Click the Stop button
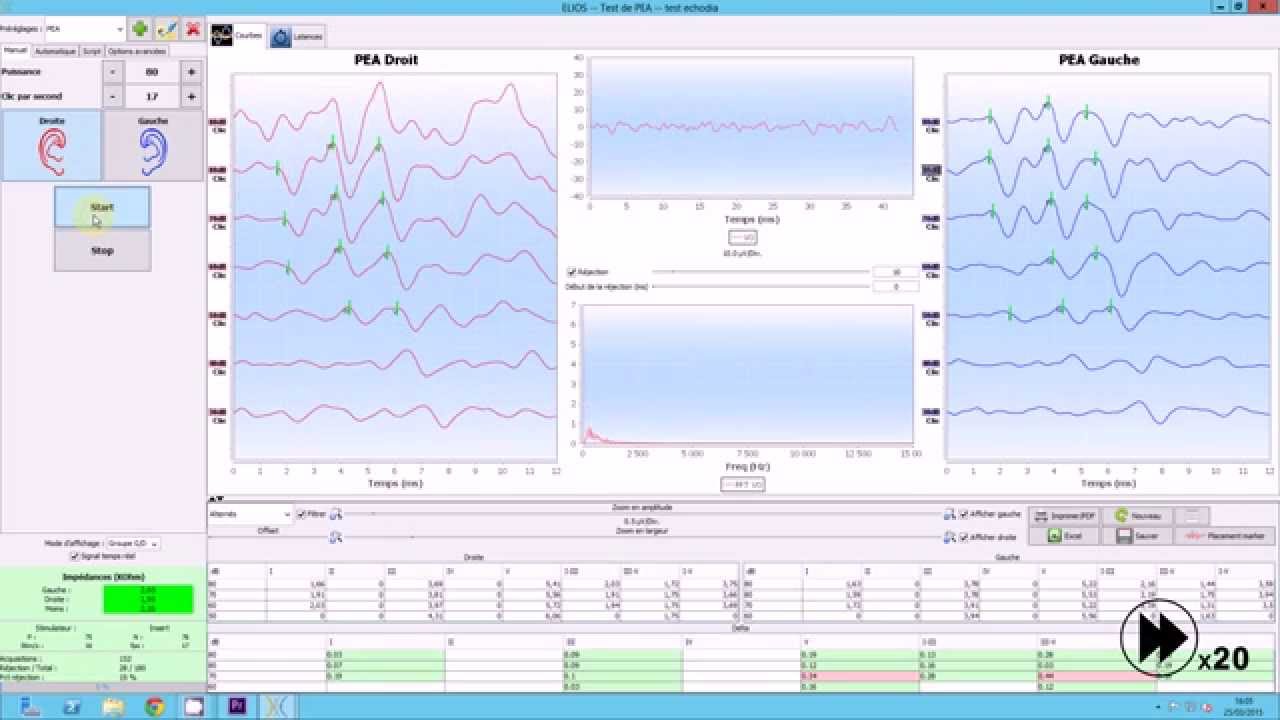 click(x=102, y=250)
